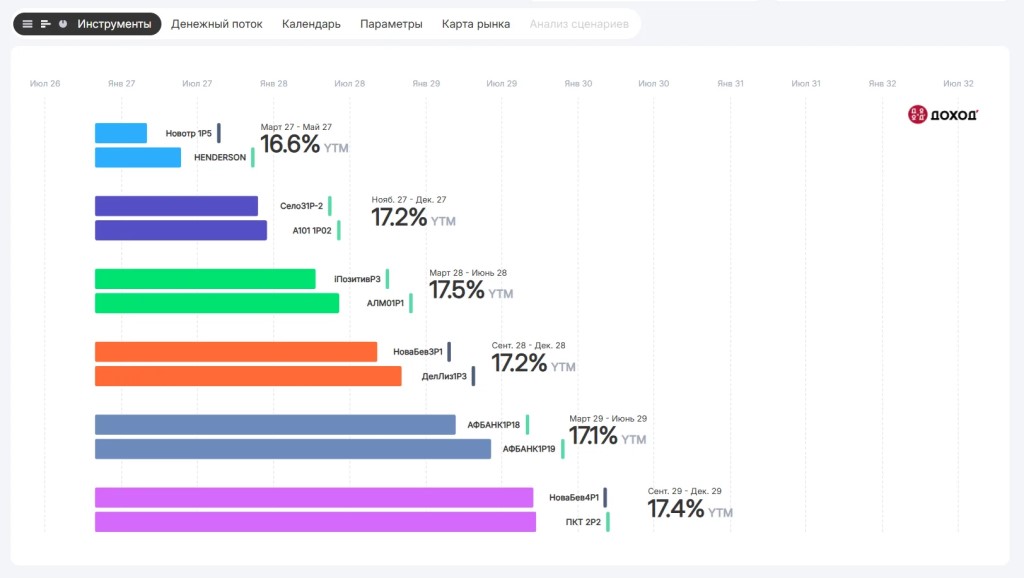Select the blue HENDERSON bar
The height and width of the screenshot is (578, 1024).
(138, 157)
